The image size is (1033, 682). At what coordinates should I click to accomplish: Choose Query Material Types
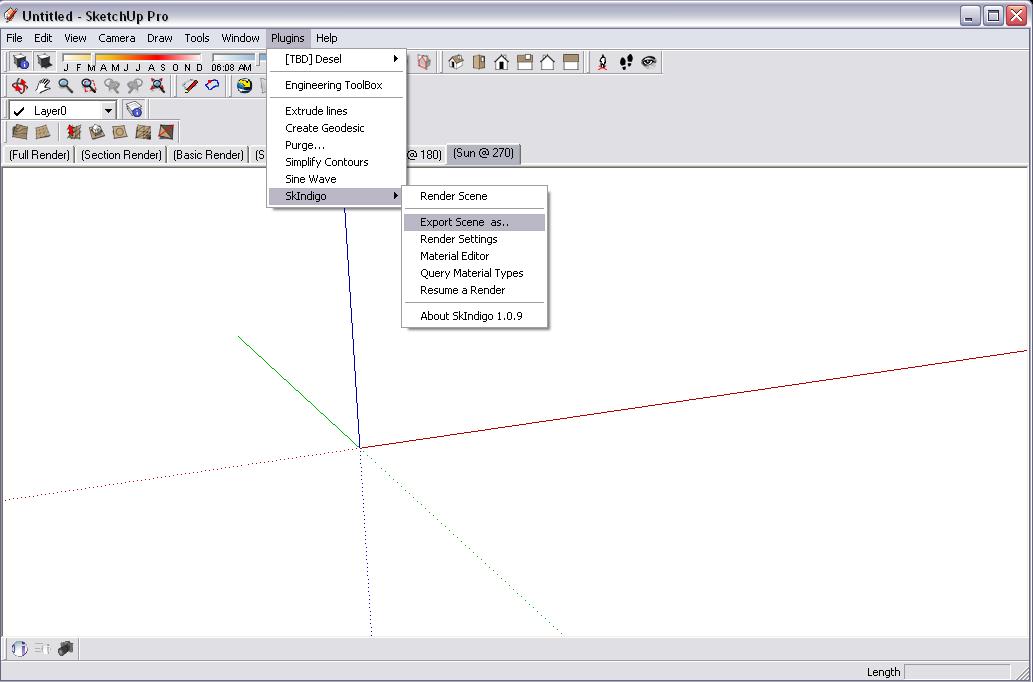coord(474,273)
